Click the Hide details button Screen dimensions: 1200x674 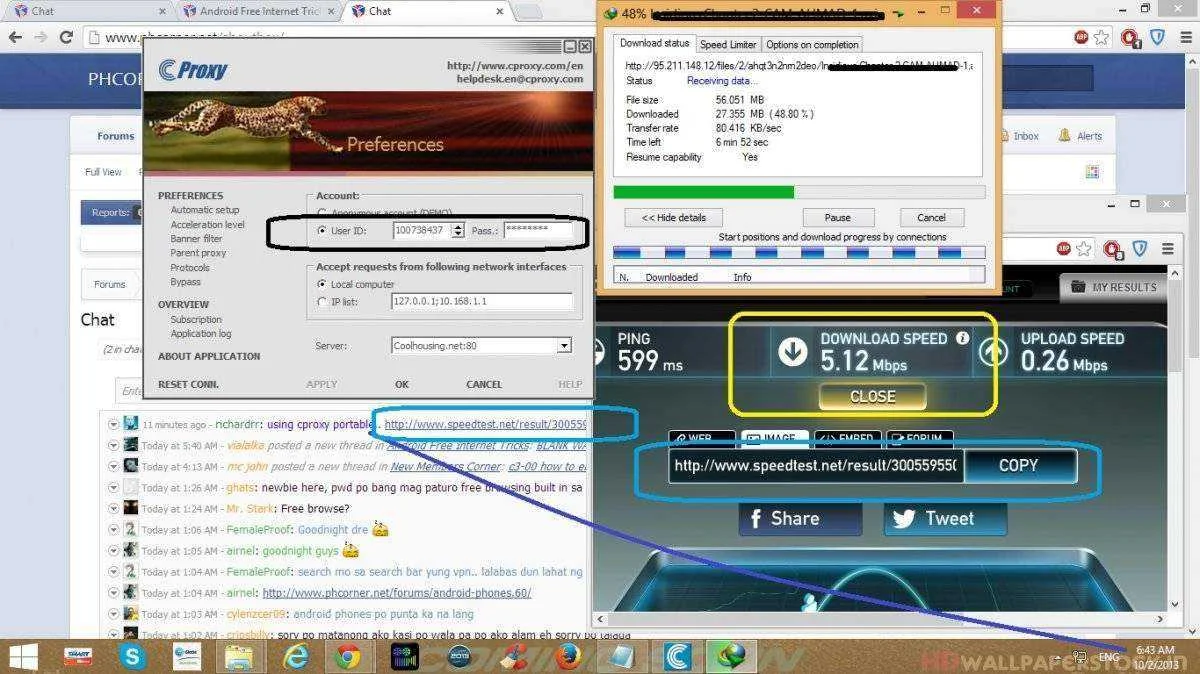tap(673, 217)
